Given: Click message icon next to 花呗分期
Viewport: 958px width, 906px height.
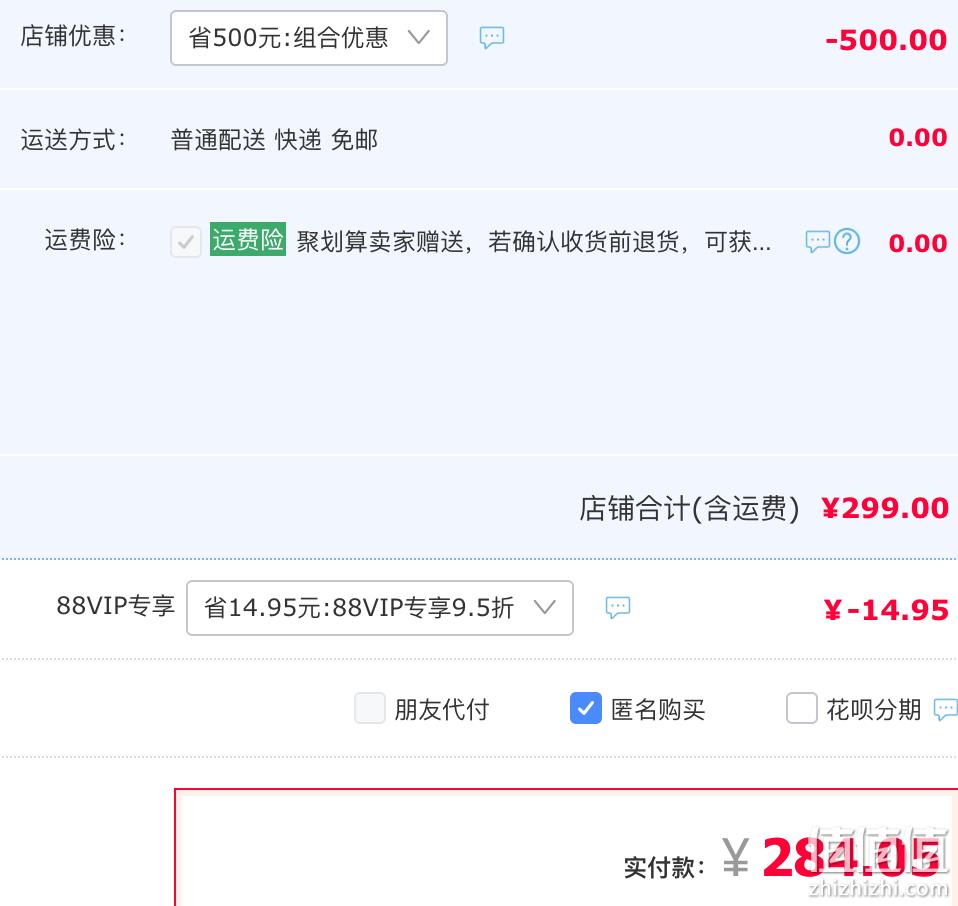Looking at the screenshot, I should point(946,710).
